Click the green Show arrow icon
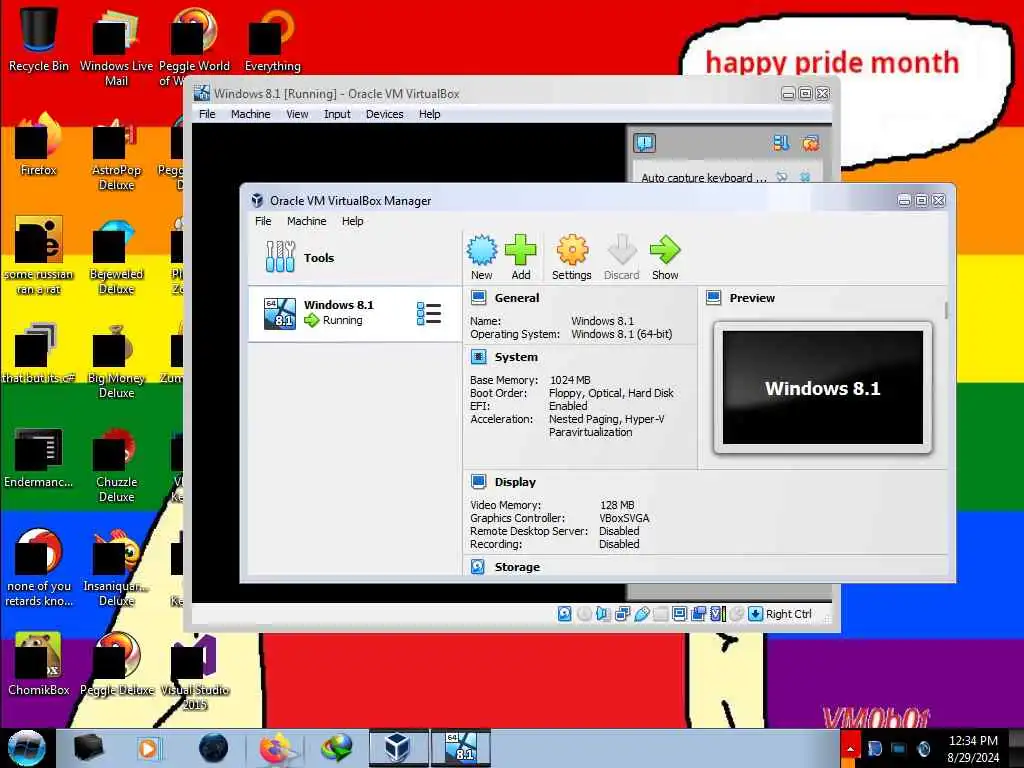This screenshot has width=1024, height=768. point(665,257)
